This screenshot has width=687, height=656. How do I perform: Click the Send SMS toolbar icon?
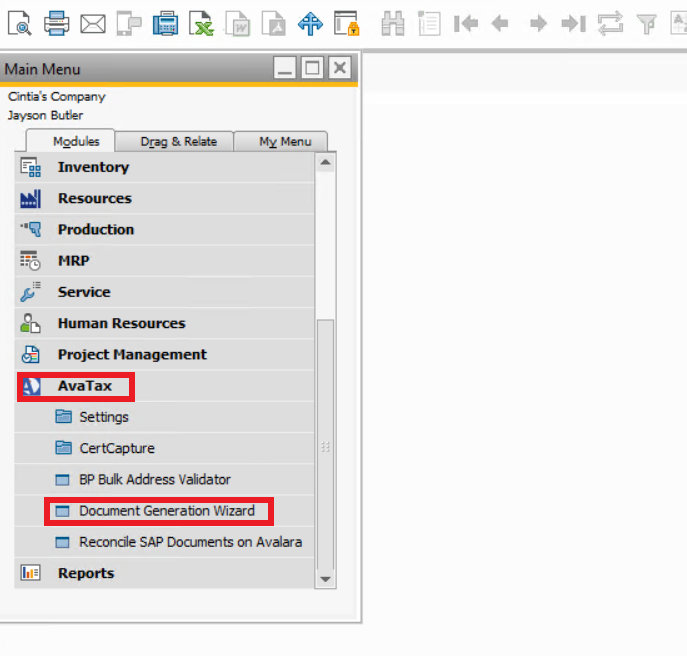129,24
